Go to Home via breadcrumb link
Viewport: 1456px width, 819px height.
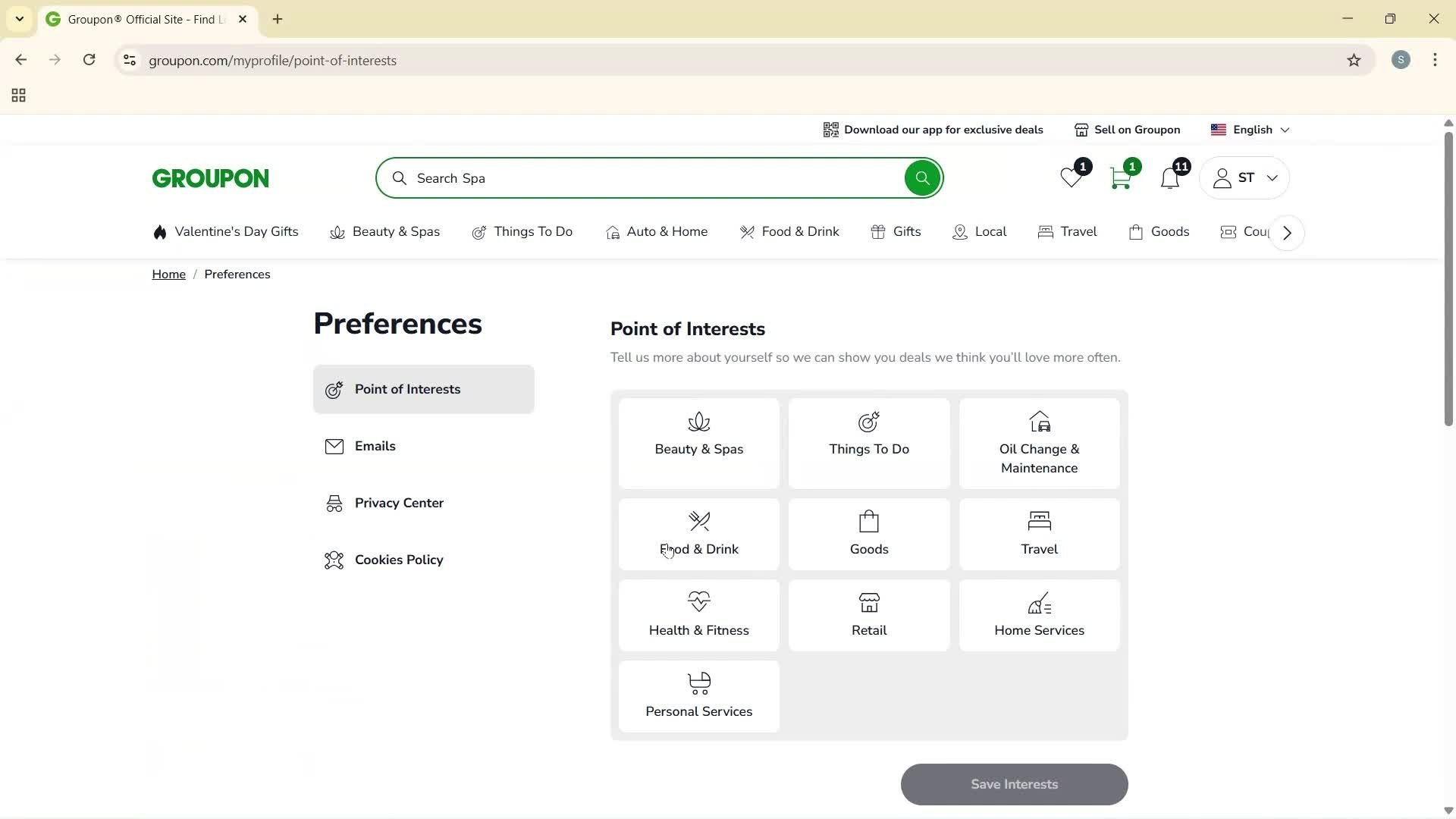tap(168, 274)
